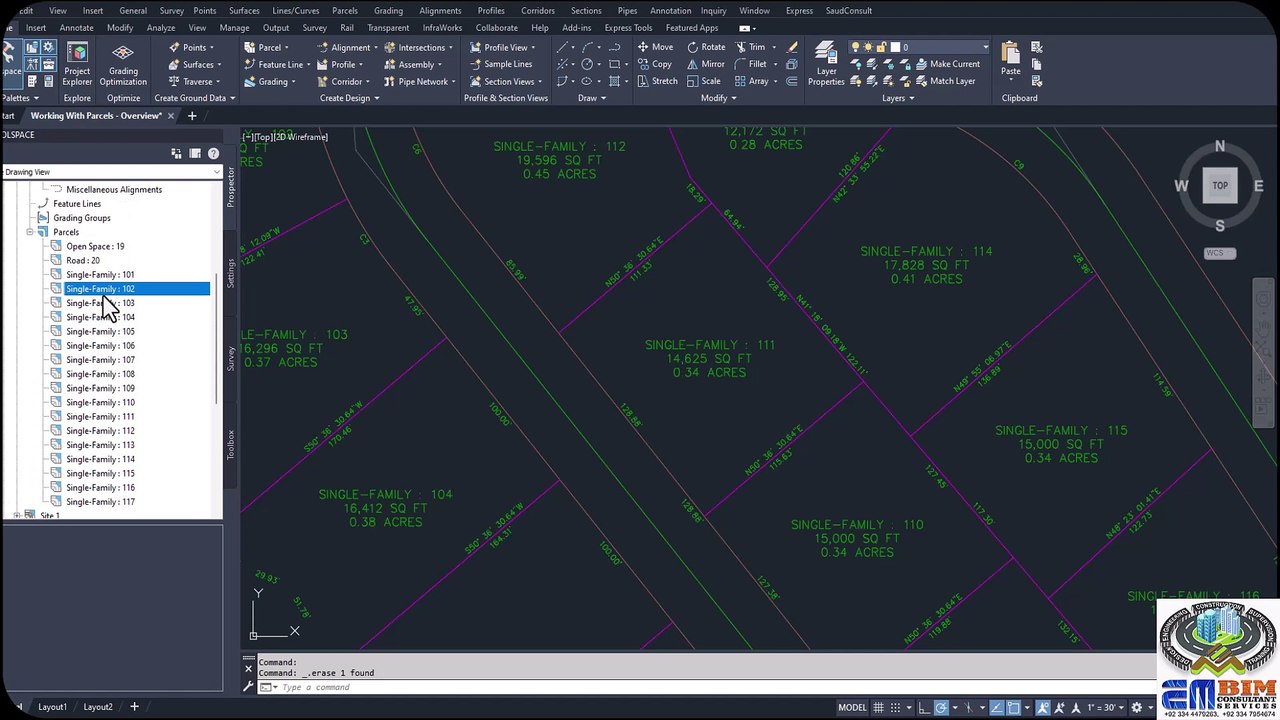The width and height of the screenshot is (1280, 720).
Task: Select the Scale tool
Action: [703, 81]
